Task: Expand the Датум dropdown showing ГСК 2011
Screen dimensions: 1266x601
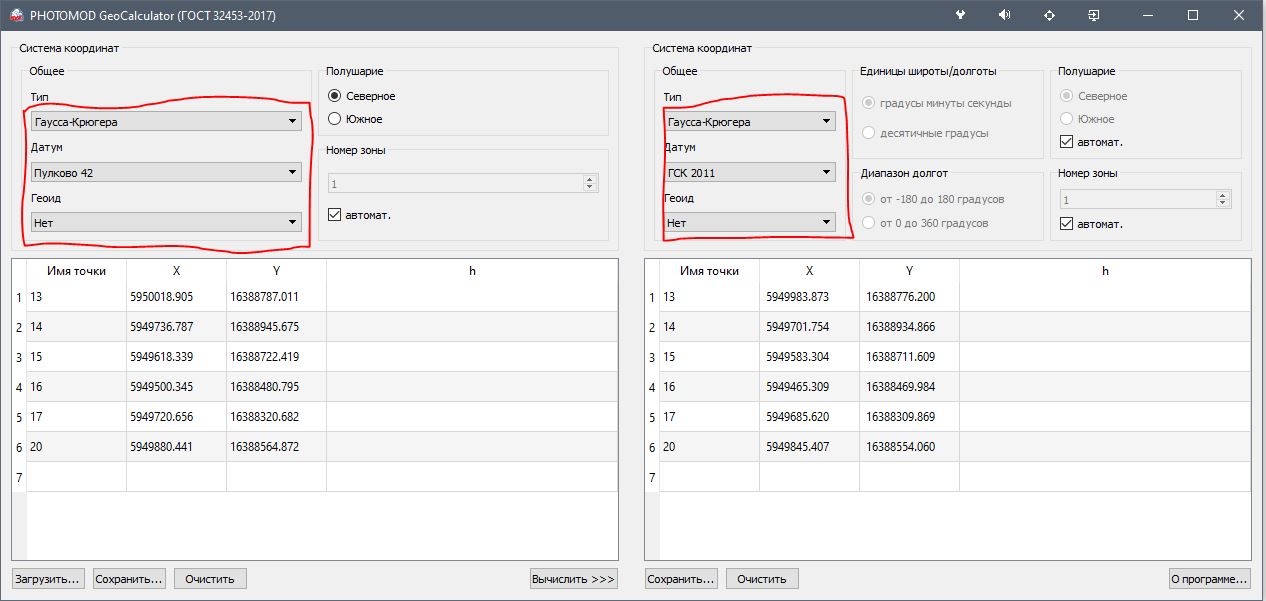Action: [x=749, y=172]
